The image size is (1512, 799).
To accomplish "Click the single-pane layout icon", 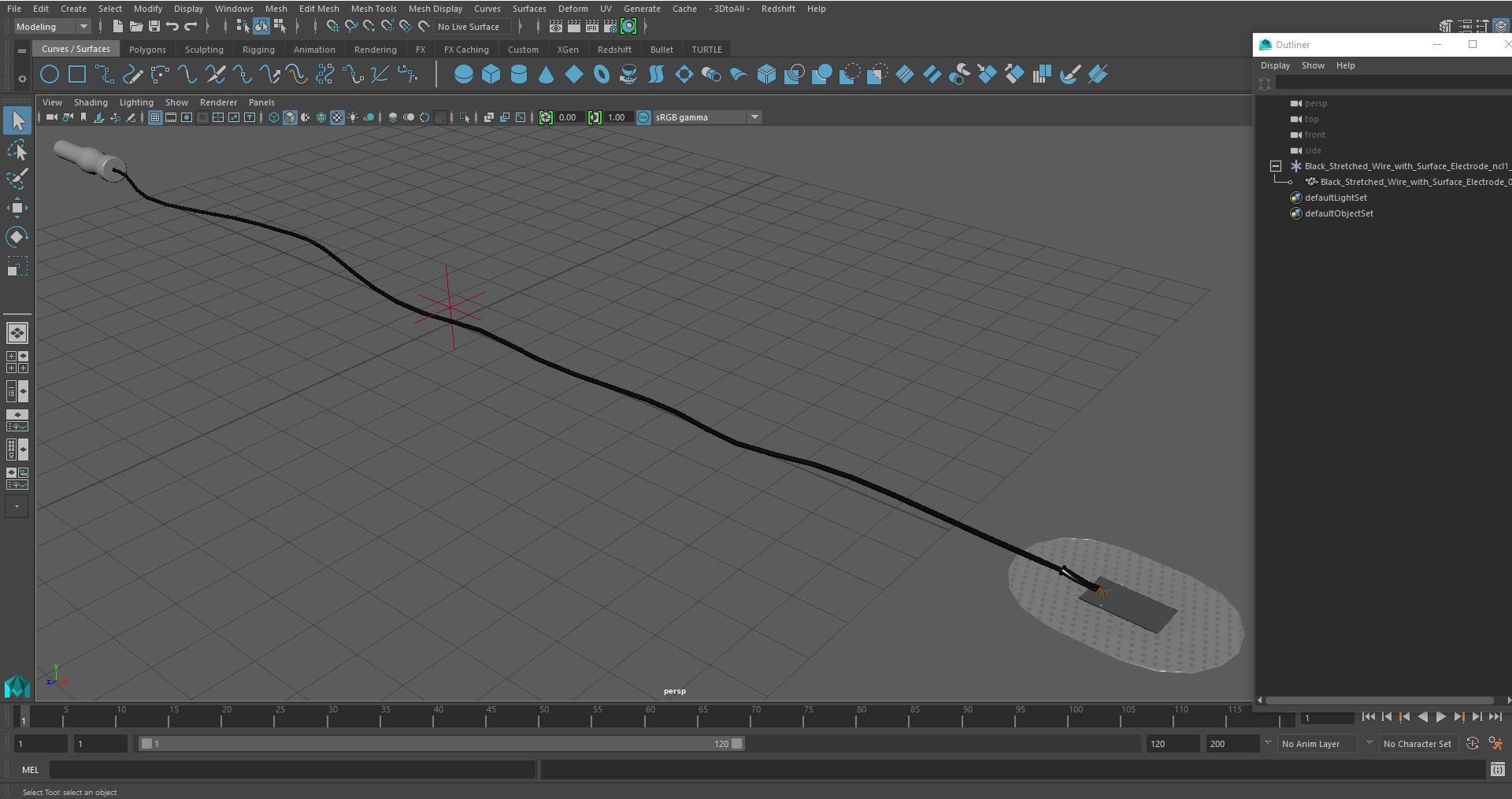I will (x=17, y=333).
